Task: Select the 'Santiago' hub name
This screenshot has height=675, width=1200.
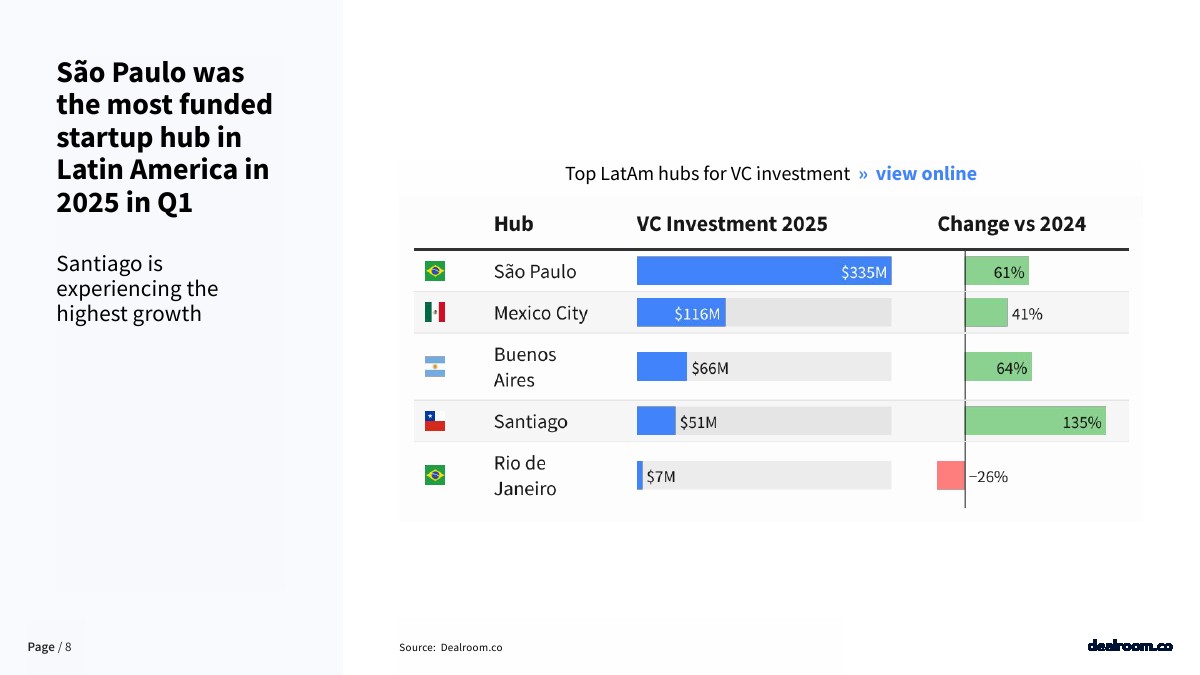Action: [530, 421]
